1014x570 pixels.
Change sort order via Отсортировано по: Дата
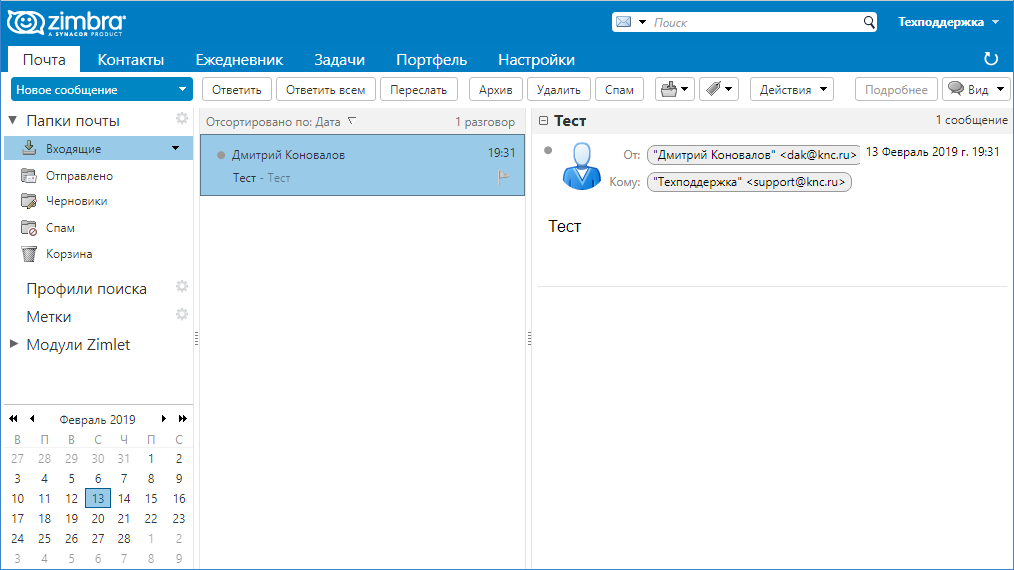click(281, 122)
